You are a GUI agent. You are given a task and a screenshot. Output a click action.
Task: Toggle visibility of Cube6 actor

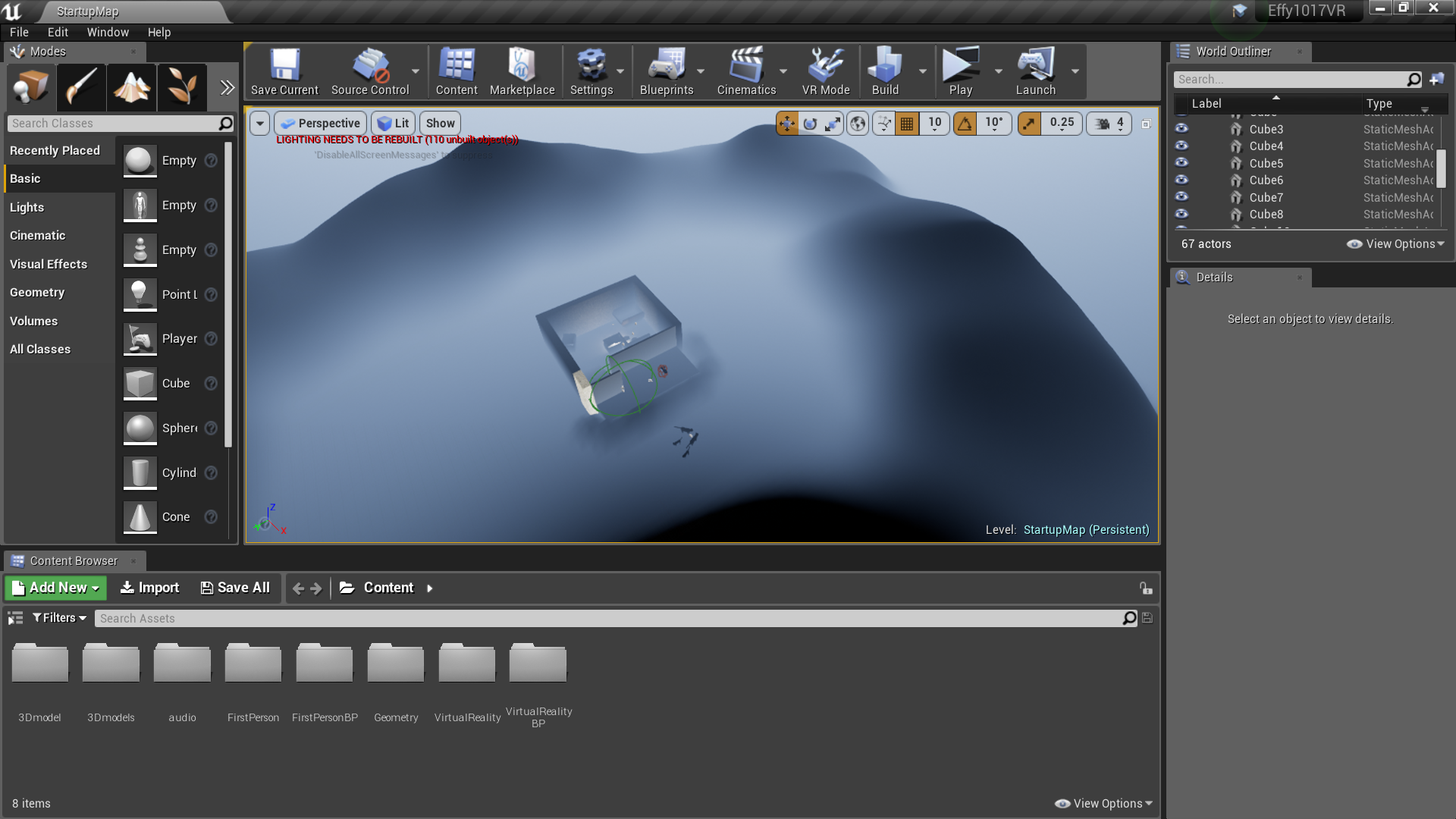click(1181, 180)
